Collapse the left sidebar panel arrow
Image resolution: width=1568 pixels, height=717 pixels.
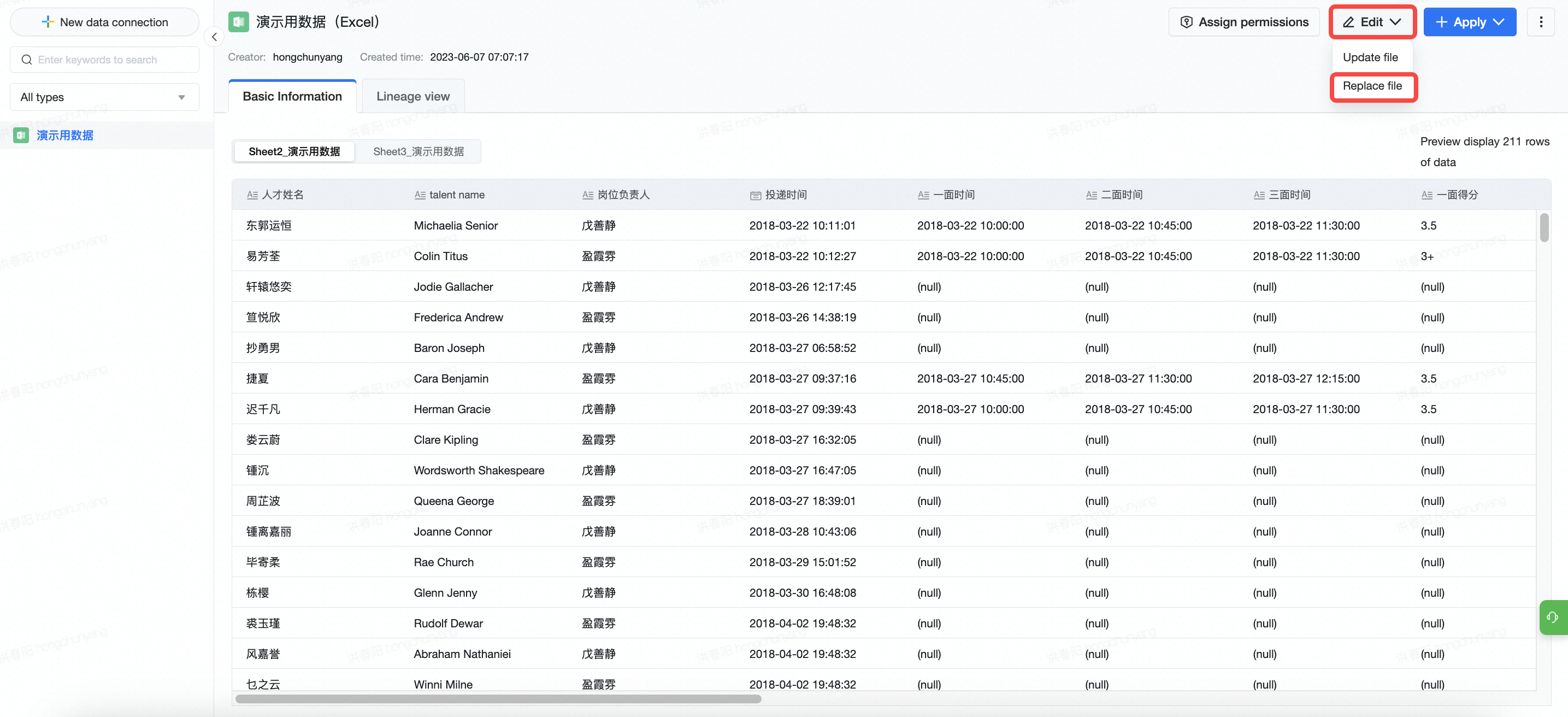pos(214,37)
